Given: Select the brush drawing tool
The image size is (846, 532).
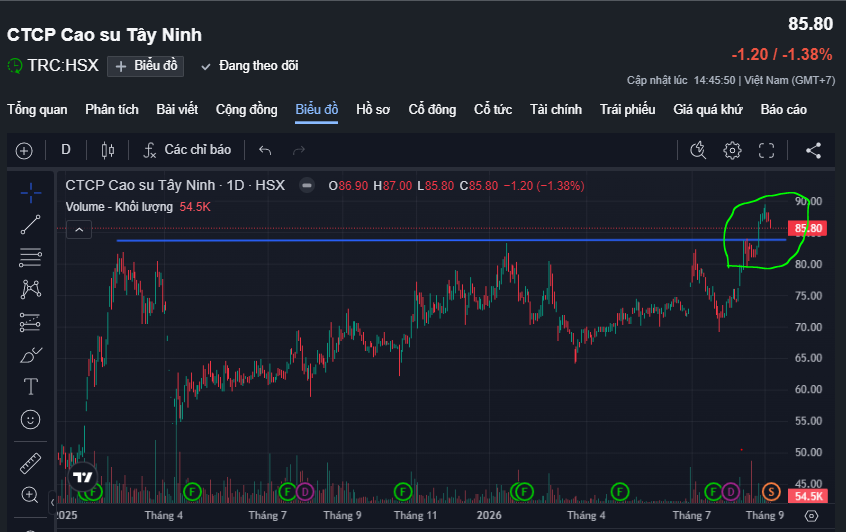Looking at the screenshot, I should pos(31,355).
